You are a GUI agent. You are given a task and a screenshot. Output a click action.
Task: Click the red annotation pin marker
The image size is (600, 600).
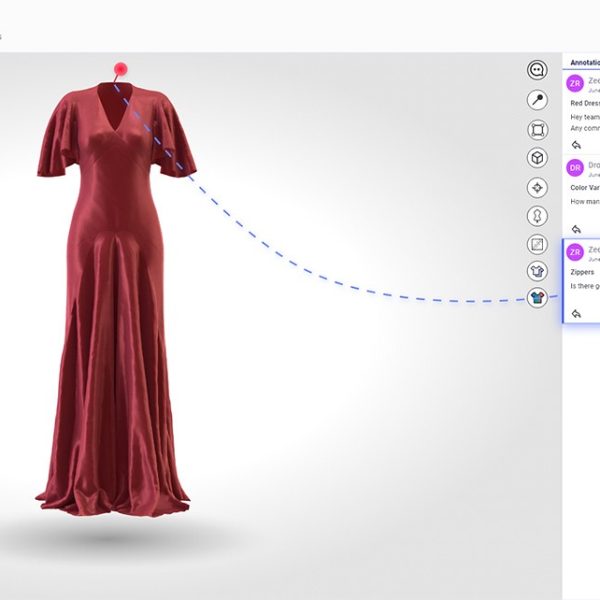pyautogui.click(x=121, y=69)
